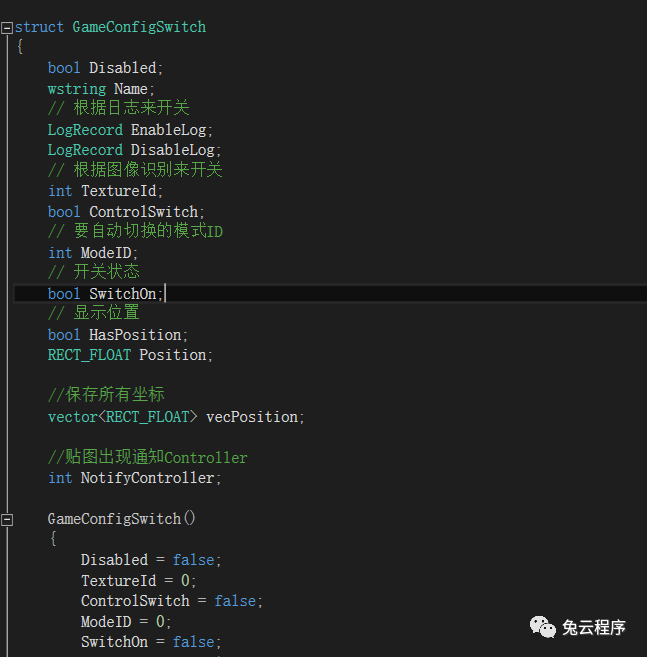This screenshot has width=647, height=657.
Task: Click the bool Disabled member declaration
Action: point(105,68)
